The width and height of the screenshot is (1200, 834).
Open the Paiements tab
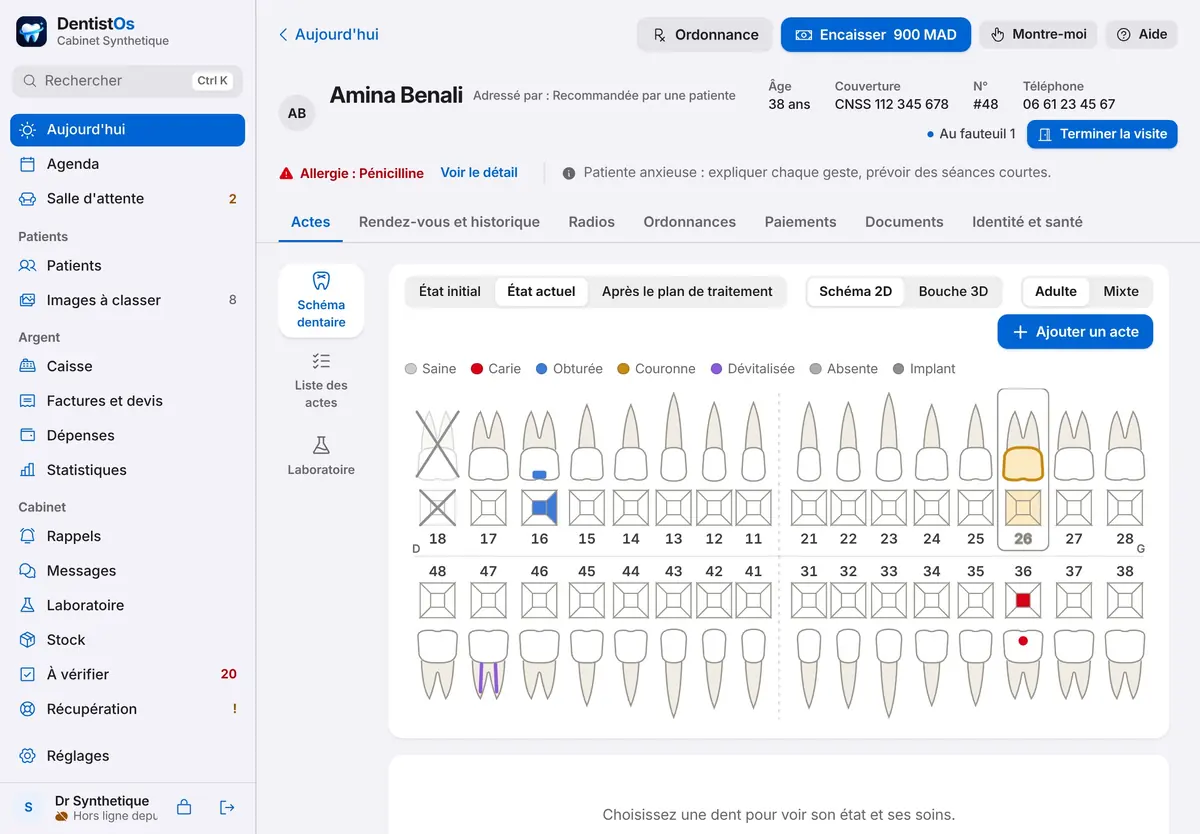[x=801, y=222]
